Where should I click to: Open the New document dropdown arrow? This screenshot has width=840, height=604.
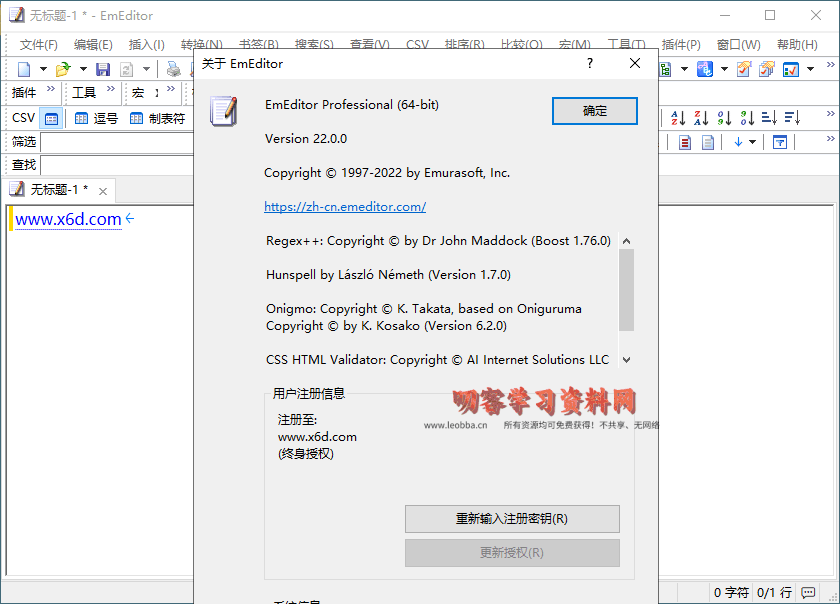[43, 69]
